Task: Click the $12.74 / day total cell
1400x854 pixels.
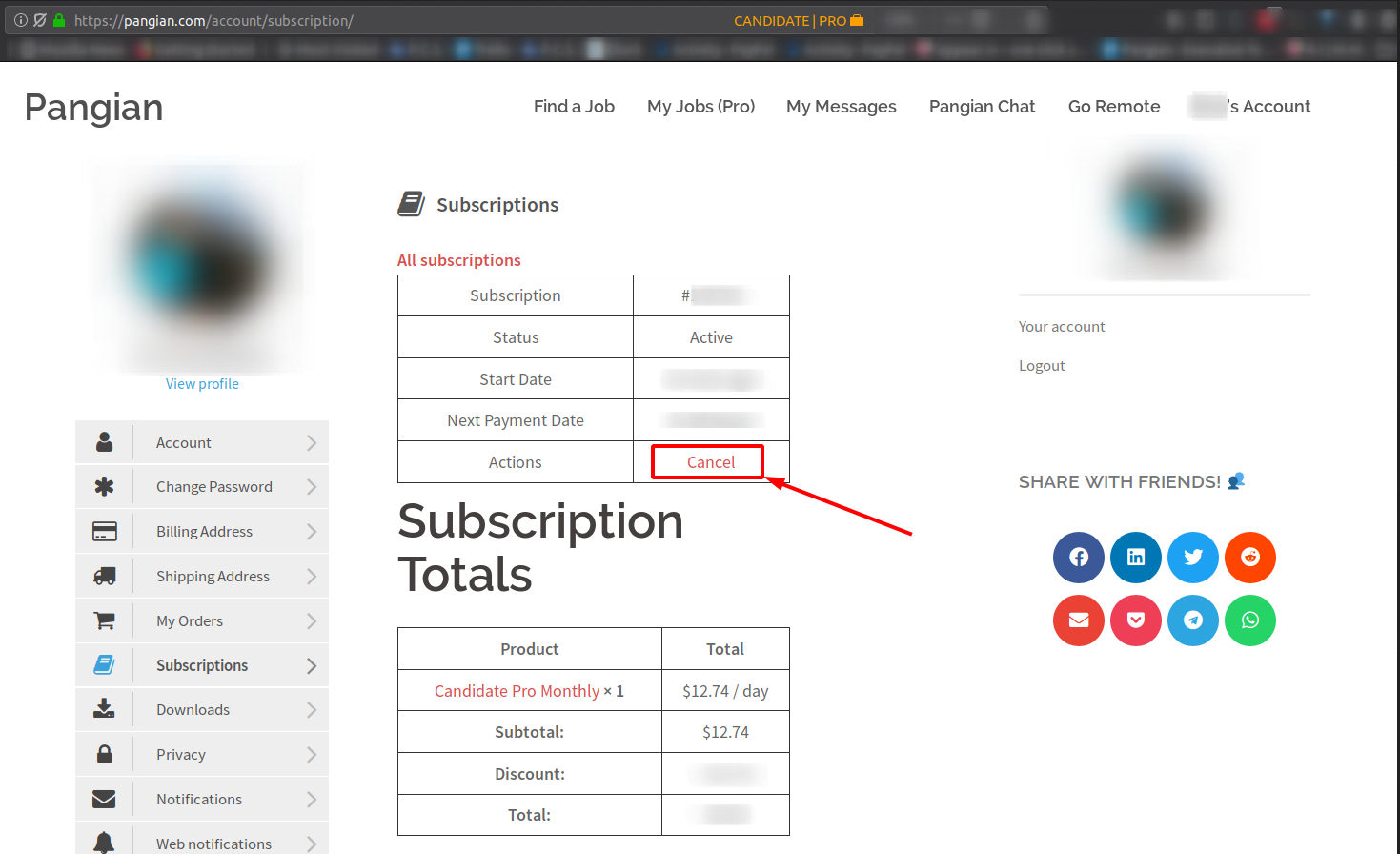Action: (725, 691)
